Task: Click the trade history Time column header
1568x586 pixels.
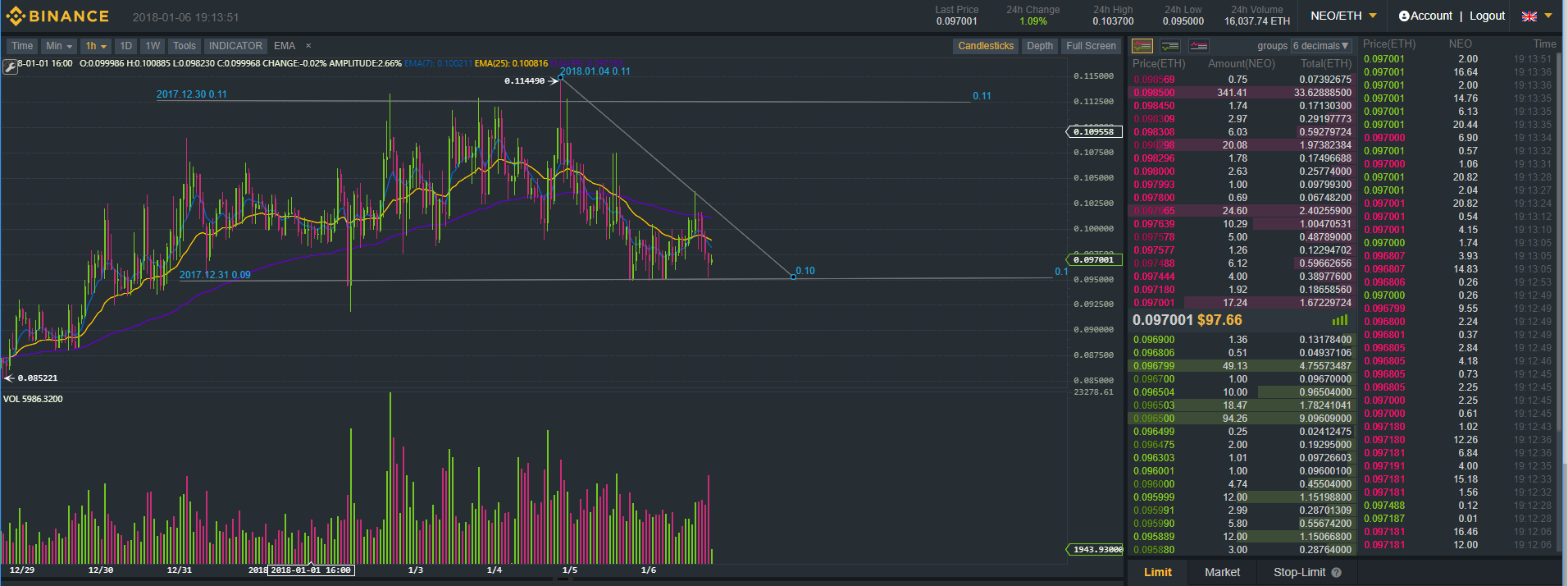Action: [1544, 44]
